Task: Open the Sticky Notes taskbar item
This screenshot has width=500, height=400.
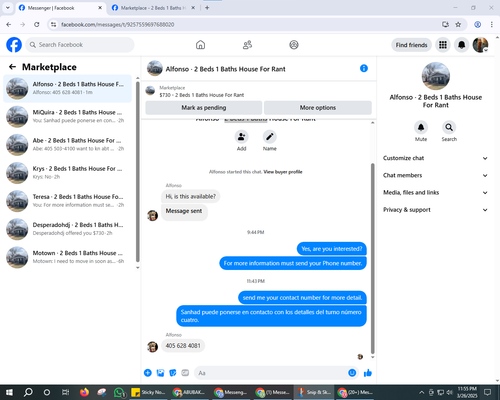Action: pos(148,392)
